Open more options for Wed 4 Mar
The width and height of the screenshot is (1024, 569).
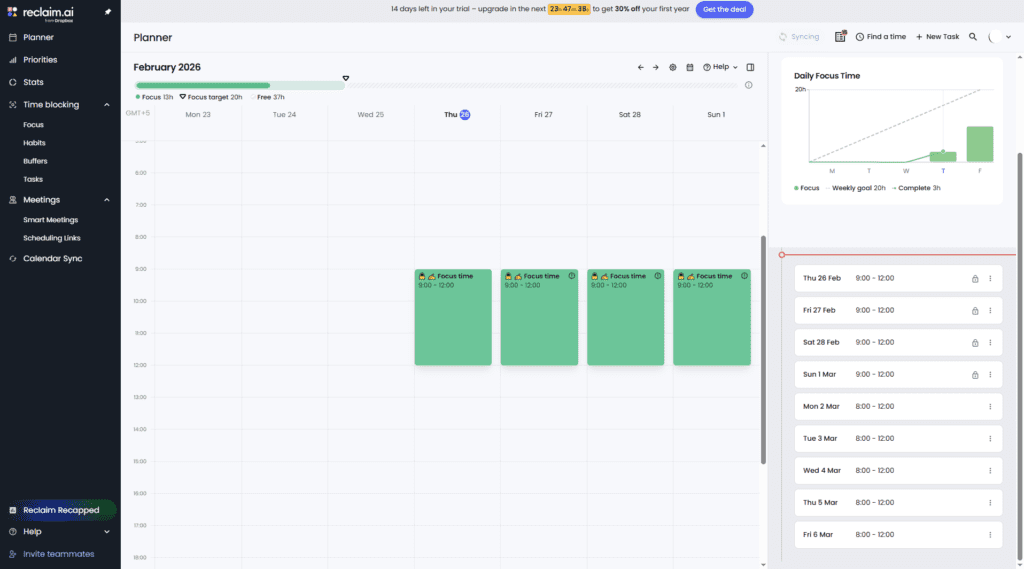pos(990,471)
